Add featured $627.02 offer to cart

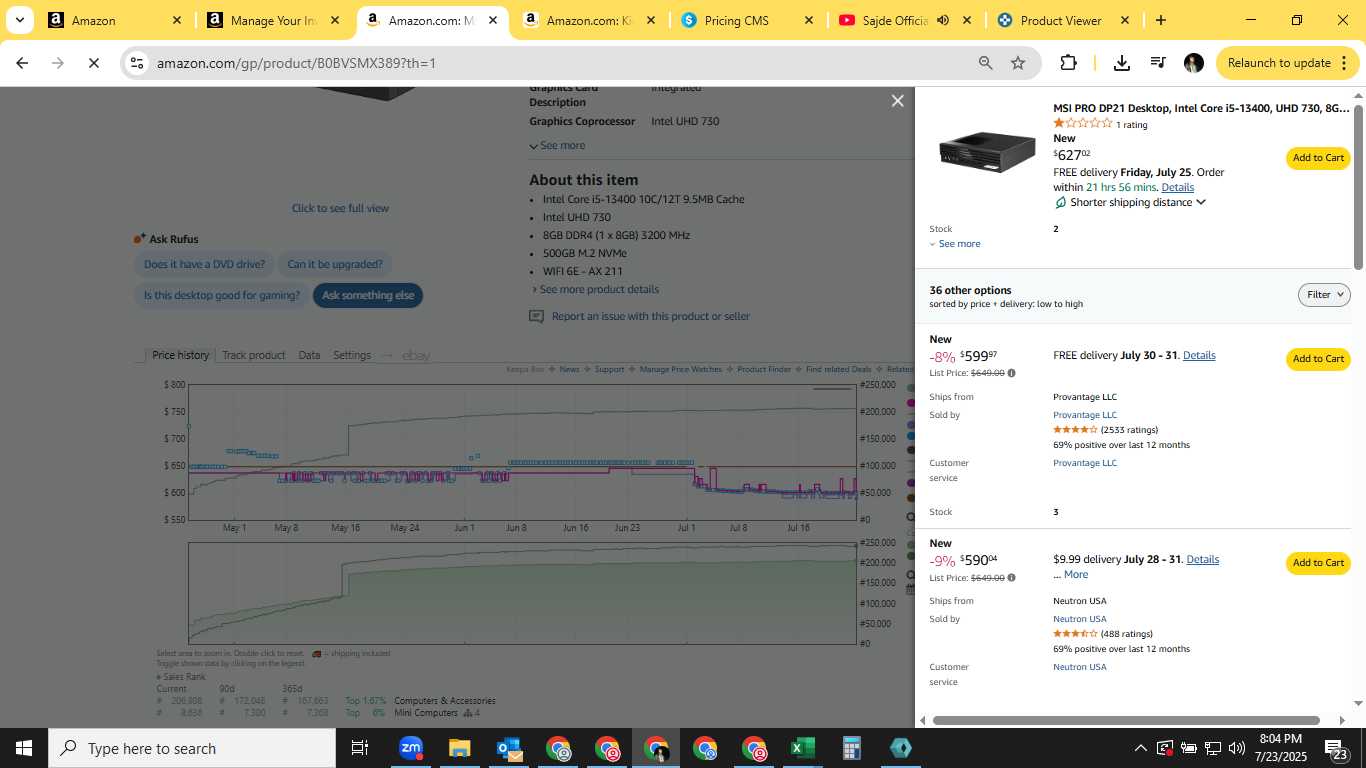pyautogui.click(x=1318, y=158)
